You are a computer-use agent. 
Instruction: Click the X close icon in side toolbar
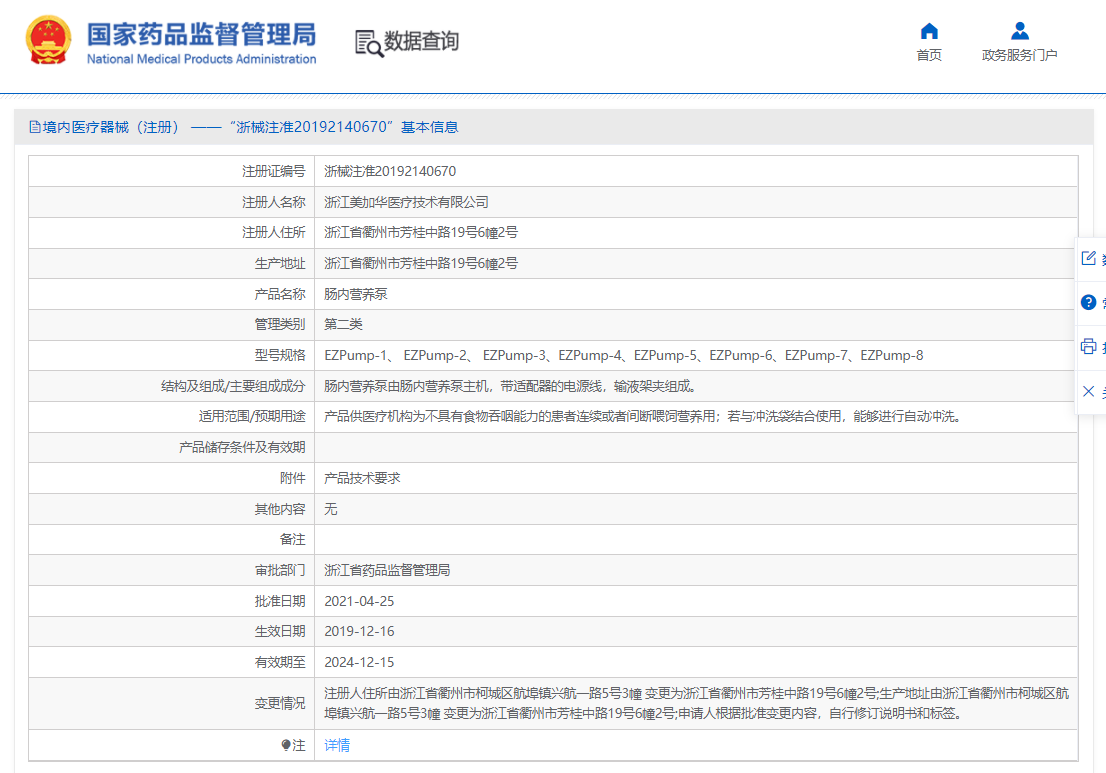[1088, 391]
